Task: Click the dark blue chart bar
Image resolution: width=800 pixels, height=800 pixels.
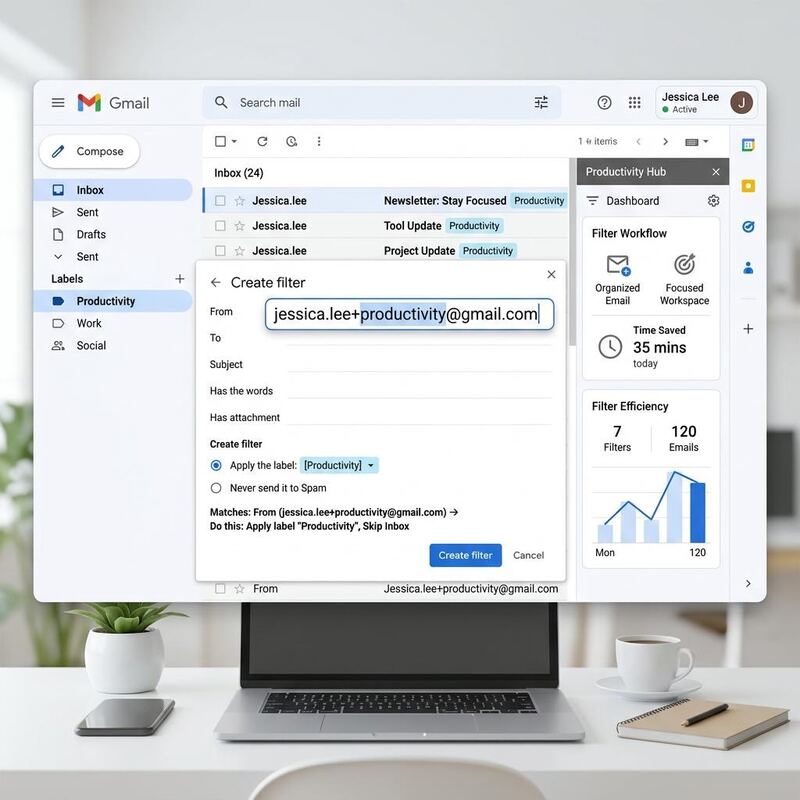Action: click(697, 512)
